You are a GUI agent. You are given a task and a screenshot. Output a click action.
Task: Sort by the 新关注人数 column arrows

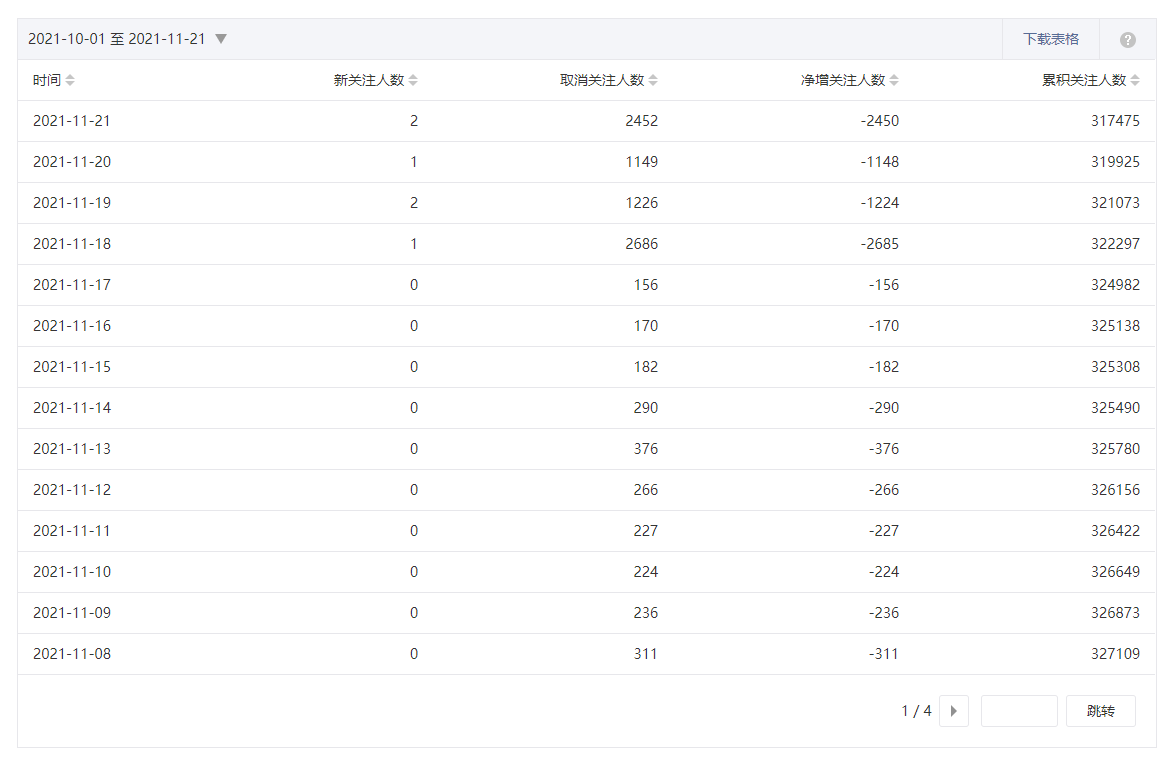[x=413, y=80]
